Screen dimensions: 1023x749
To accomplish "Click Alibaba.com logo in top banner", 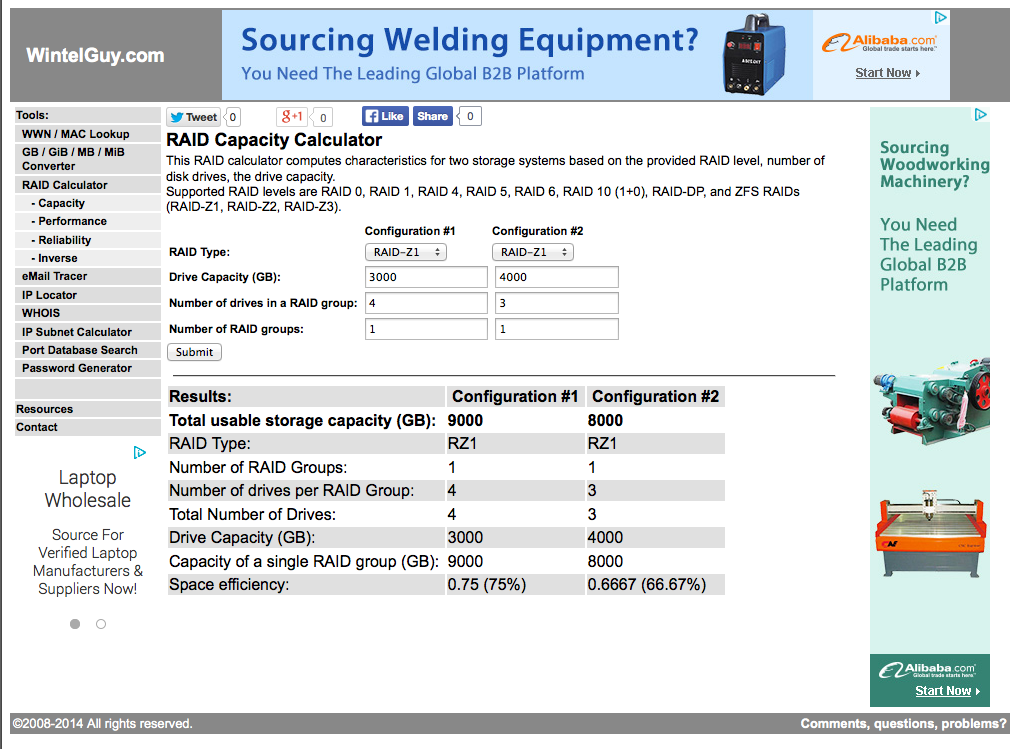I will tap(879, 43).
